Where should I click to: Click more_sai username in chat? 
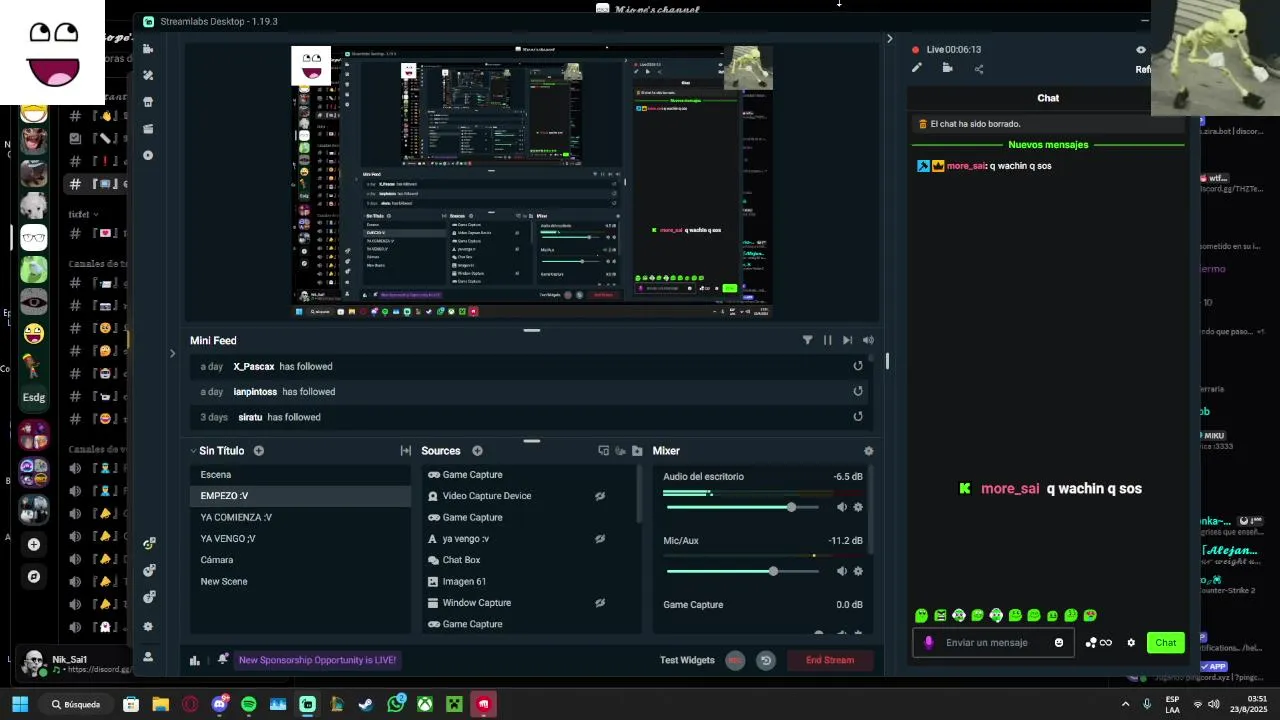(x=965, y=166)
